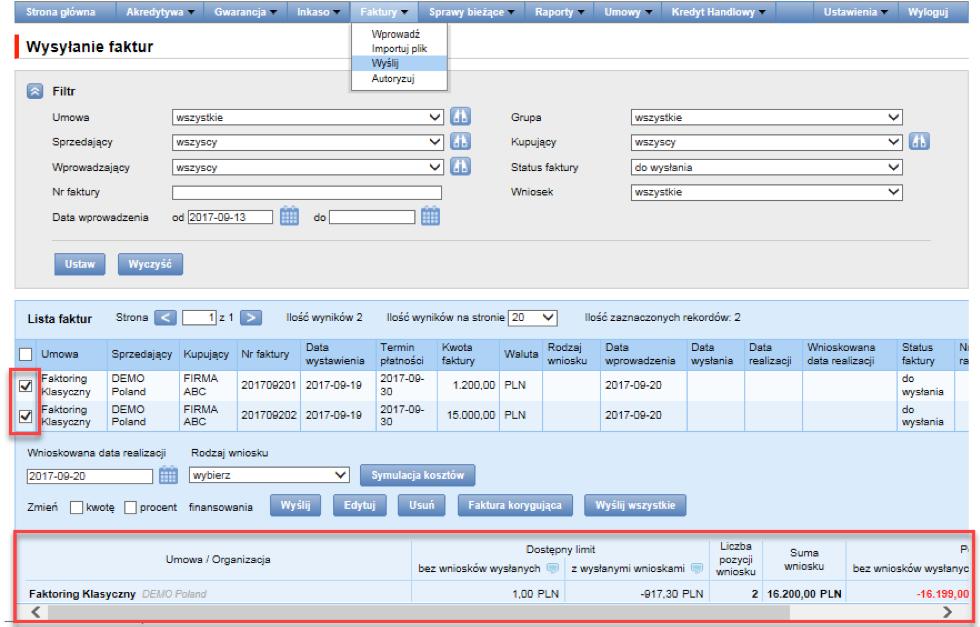Screen dimensions: 980x627
Task: Open the Wniosek dropdown
Action: (766, 192)
